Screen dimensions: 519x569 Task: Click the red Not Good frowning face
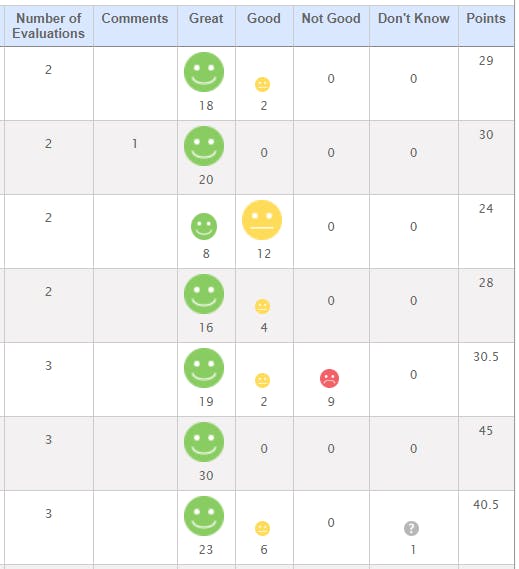(330, 378)
